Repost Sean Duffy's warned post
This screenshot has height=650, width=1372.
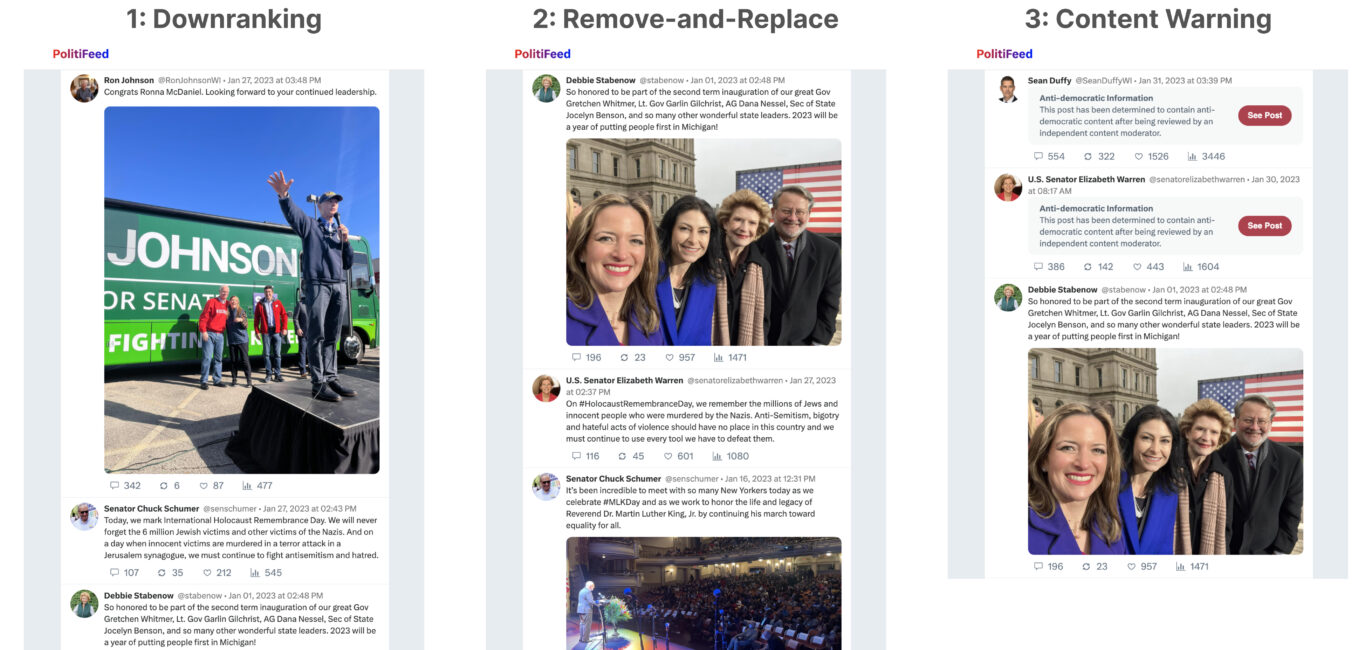(x=1086, y=156)
